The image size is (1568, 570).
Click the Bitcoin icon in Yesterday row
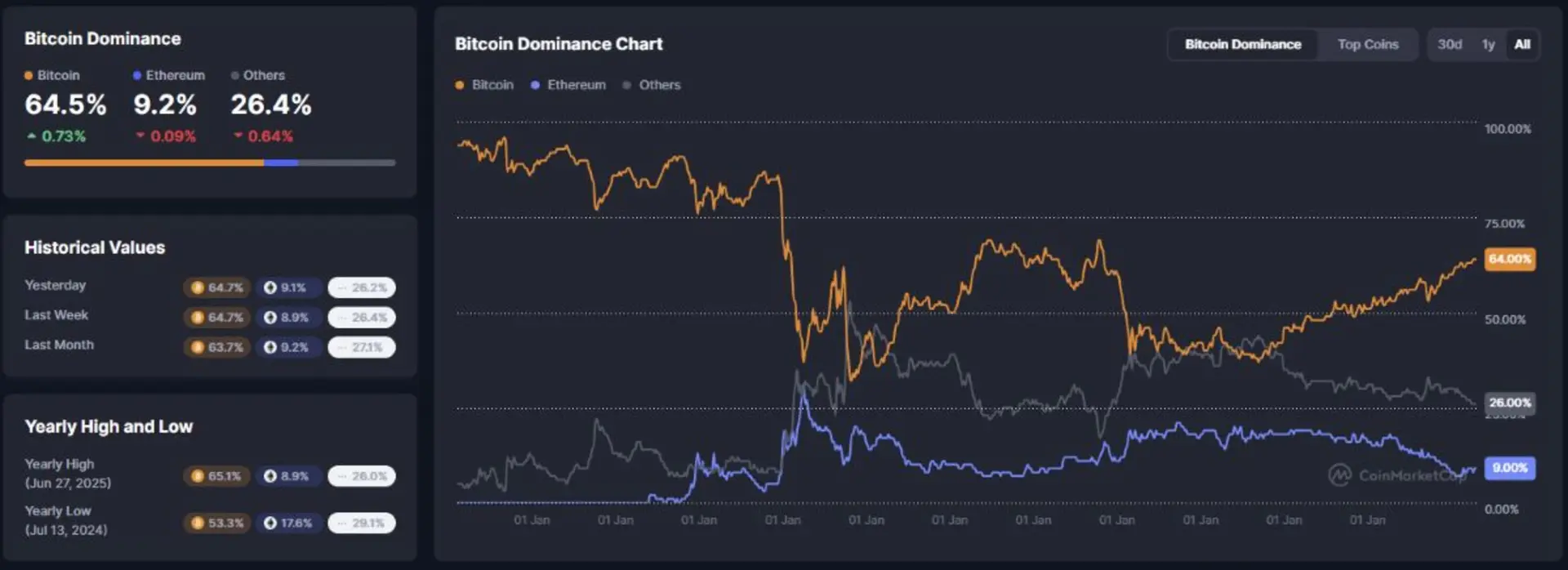[x=197, y=287]
